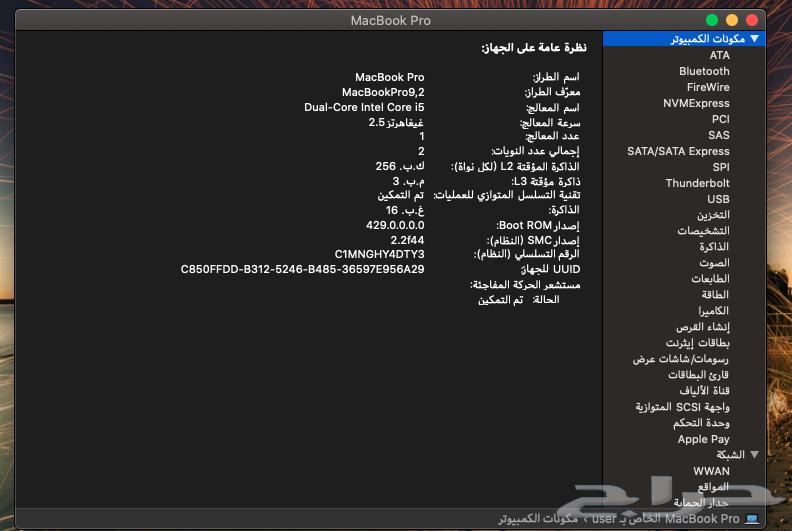This screenshot has width=792, height=531.
Task: Click SMC version 2.2f44
Action: (x=407, y=240)
